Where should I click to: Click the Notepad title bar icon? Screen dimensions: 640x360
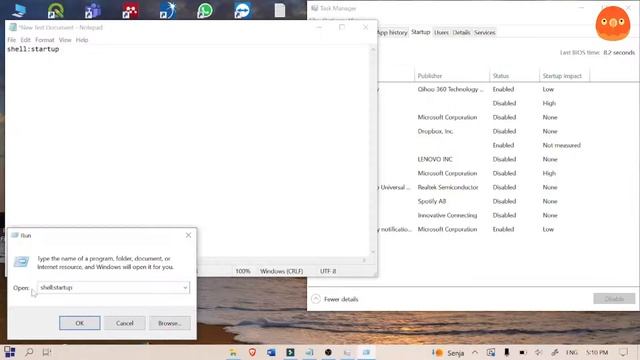(x=13, y=27)
